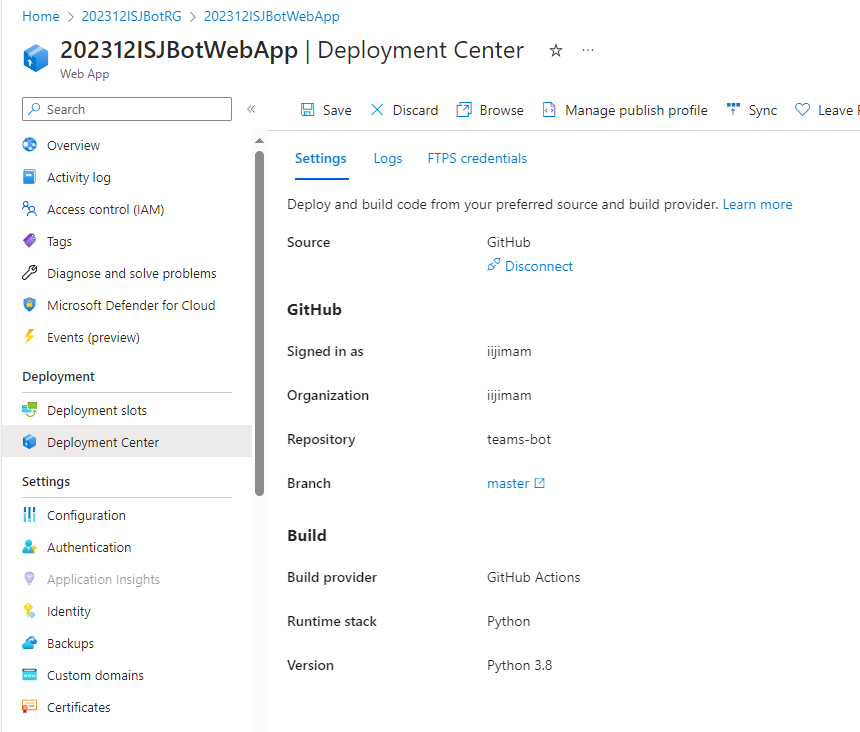Click the Discard X icon
Screen dimensions: 860x732
[377, 110]
